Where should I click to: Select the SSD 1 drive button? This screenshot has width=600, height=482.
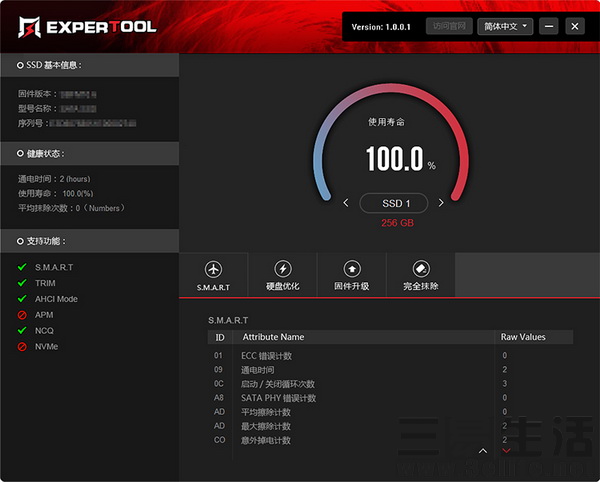click(393, 203)
